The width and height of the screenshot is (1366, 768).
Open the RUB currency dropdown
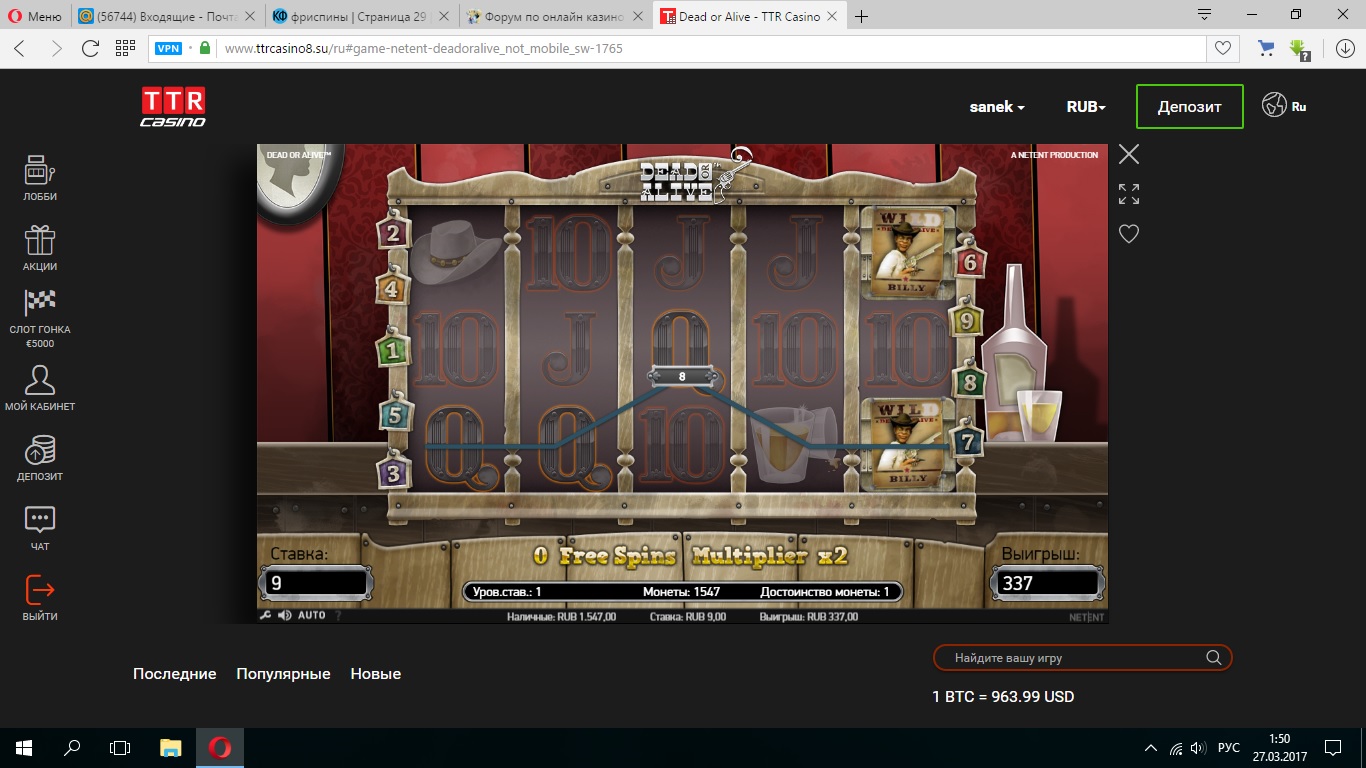[1086, 107]
